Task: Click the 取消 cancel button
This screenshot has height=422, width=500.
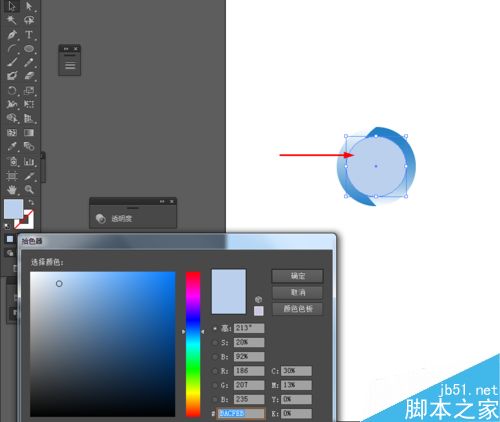Action: tap(297, 292)
